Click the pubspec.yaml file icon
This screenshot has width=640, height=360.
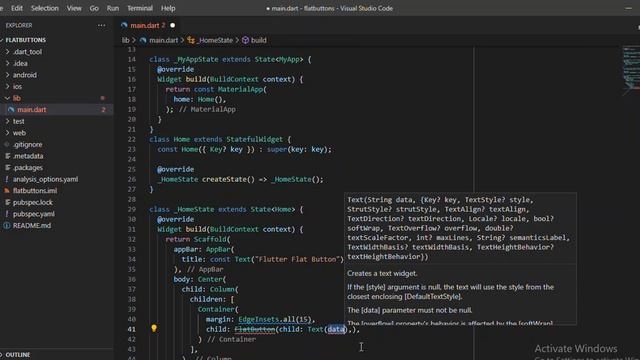pyautogui.click(x=7, y=214)
